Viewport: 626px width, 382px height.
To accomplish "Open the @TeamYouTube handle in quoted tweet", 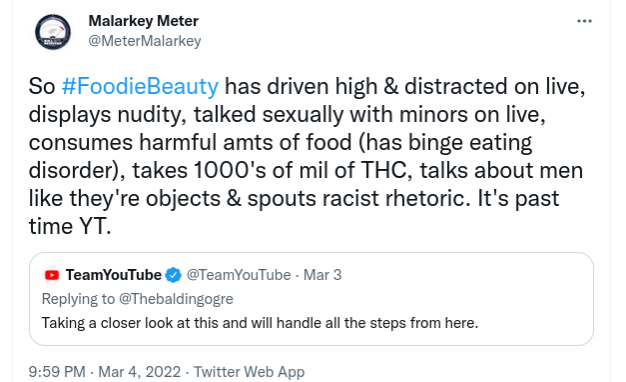I will point(238,275).
